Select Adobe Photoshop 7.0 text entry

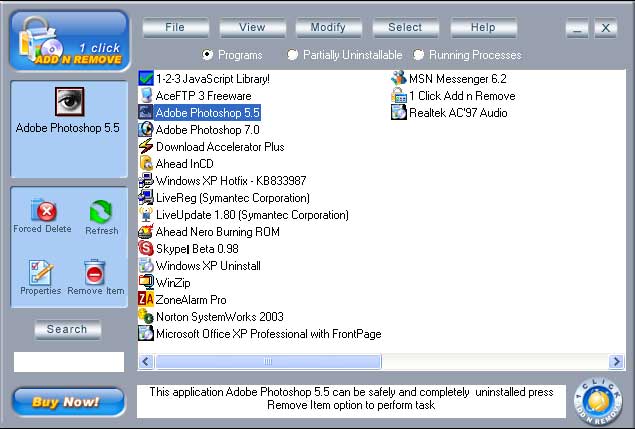click(207, 130)
